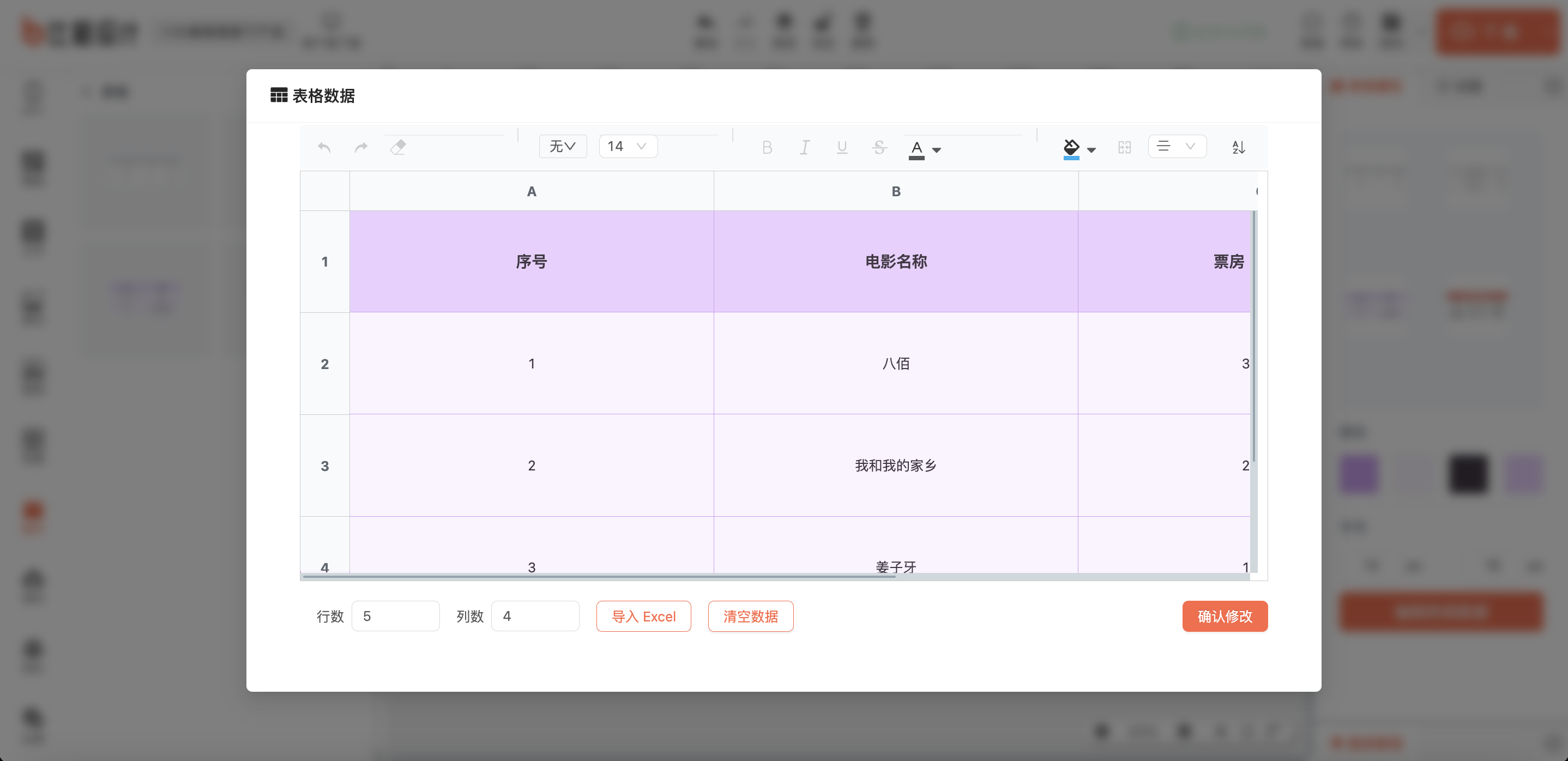Open fill color dropdown arrow
Viewport: 1568px width, 761px height.
coord(1091,150)
